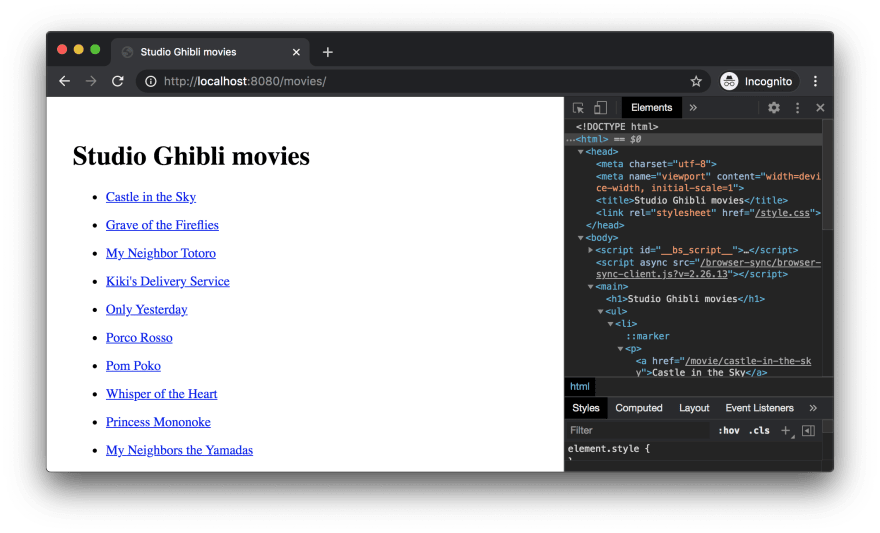Open the Castle in the Sky link
Image resolution: width=880 pixels, height=533 pixels.
[150, 197]
